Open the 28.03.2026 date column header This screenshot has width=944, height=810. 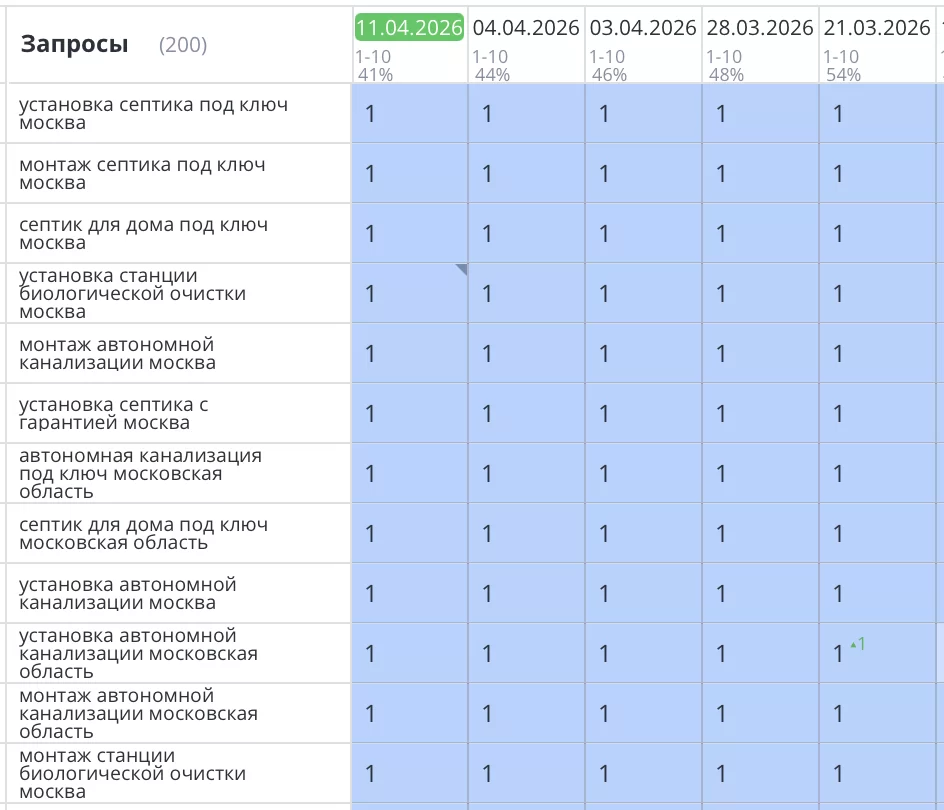(760, 27)
